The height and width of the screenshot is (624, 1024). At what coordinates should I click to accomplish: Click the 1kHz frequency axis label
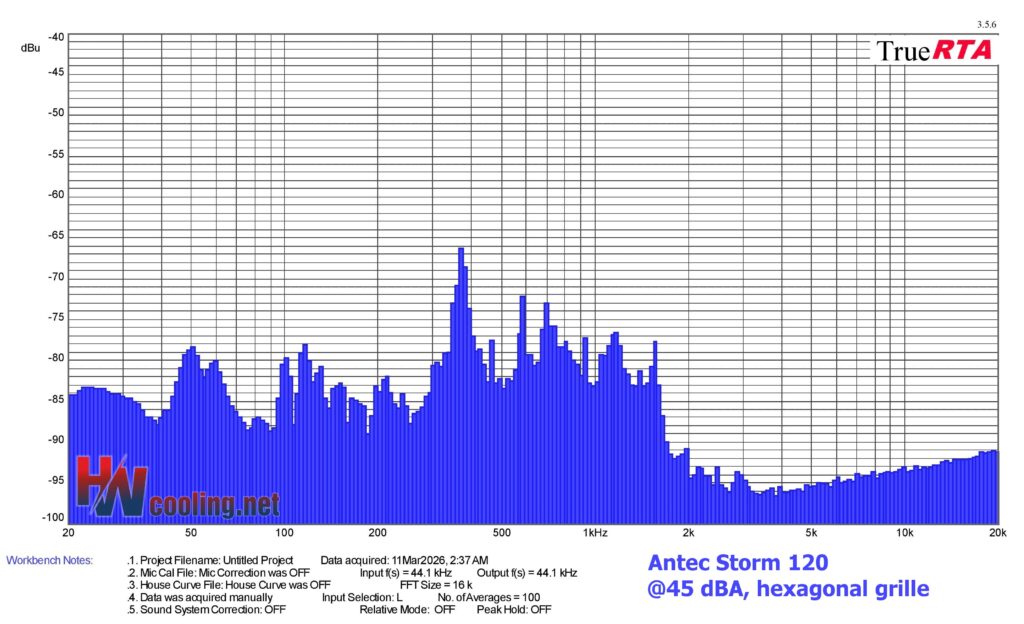click(x=593, y=532)
